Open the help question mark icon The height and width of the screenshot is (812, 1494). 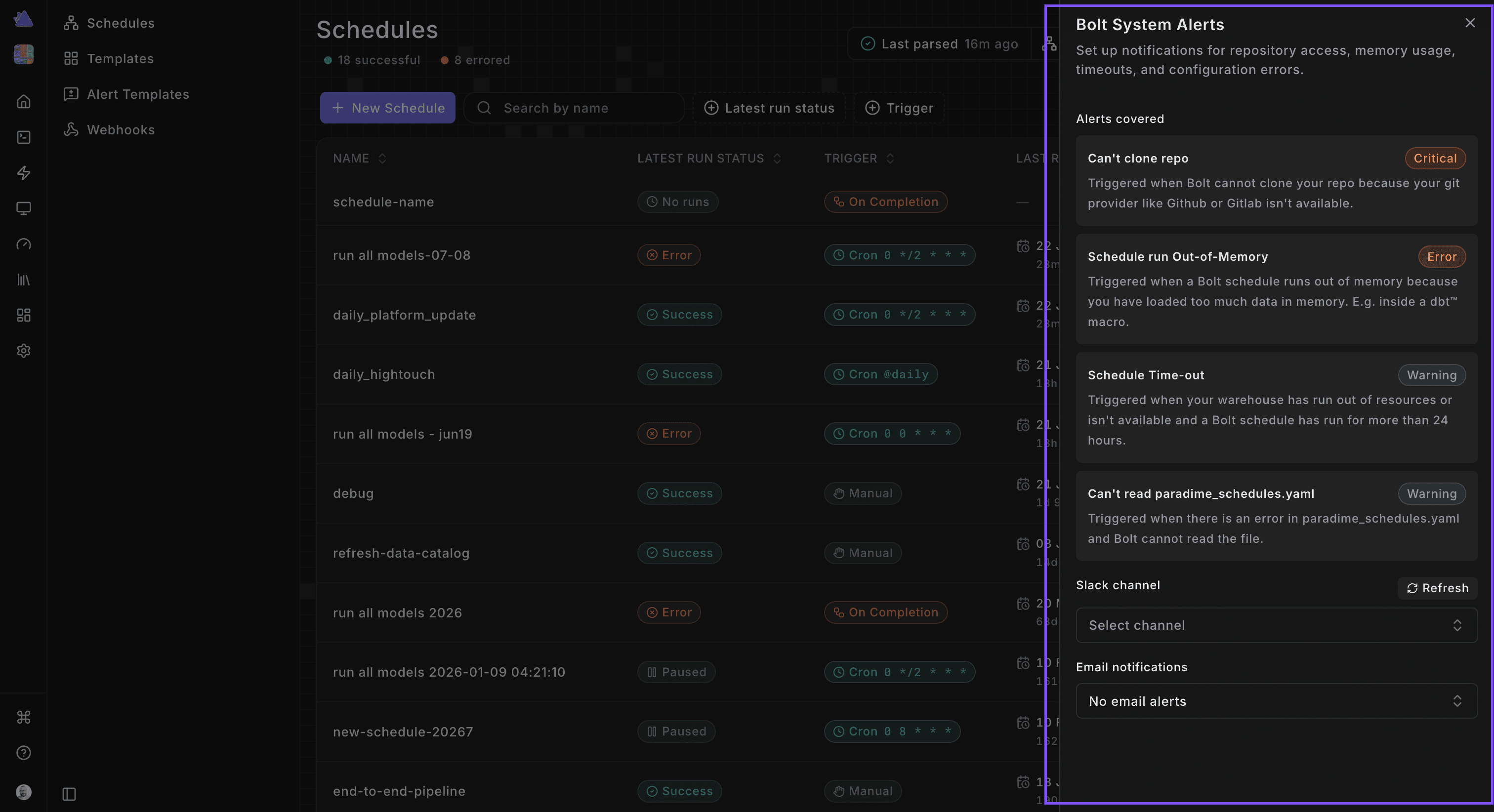pos(24,753)
